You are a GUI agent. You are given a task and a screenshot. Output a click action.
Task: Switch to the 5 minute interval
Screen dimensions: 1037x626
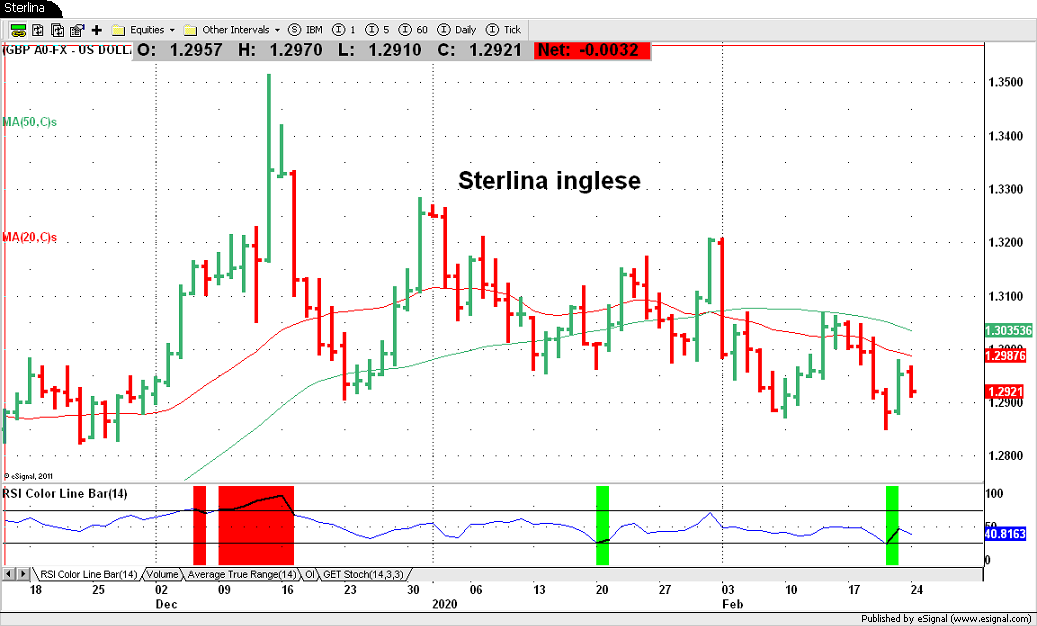(377, 30)
